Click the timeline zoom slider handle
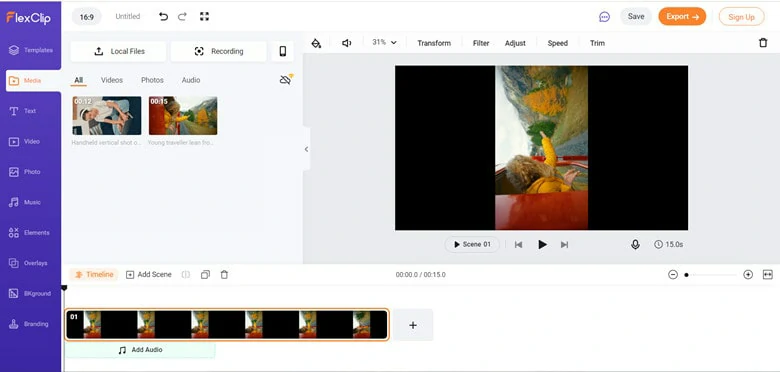This screenshot has height=372, width=780. [x=686, y=275]
